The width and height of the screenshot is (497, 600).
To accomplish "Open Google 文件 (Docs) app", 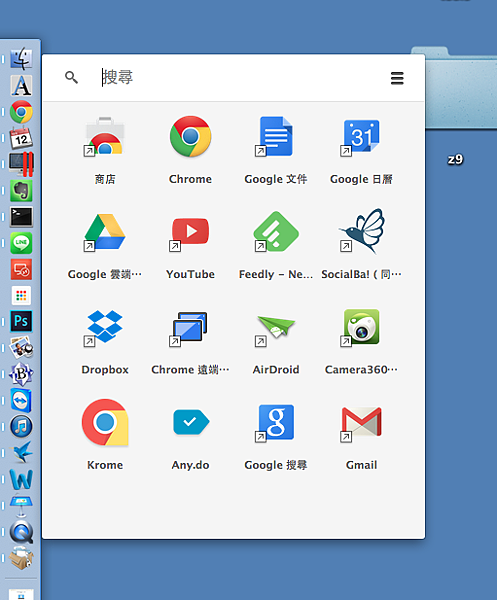I will pyautogui.click(x=275, y=137).
